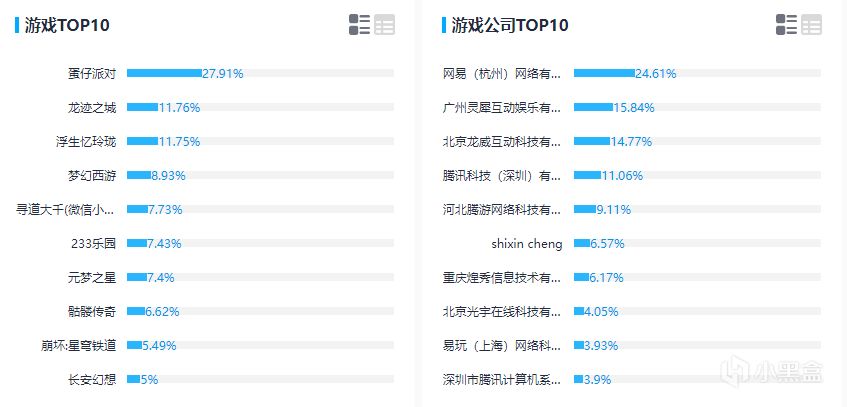Screen dimensions: 847x407
Task: Click the 网易（杭州）24.61% bar
Action: pyautogui.click(x=604, y=73)
